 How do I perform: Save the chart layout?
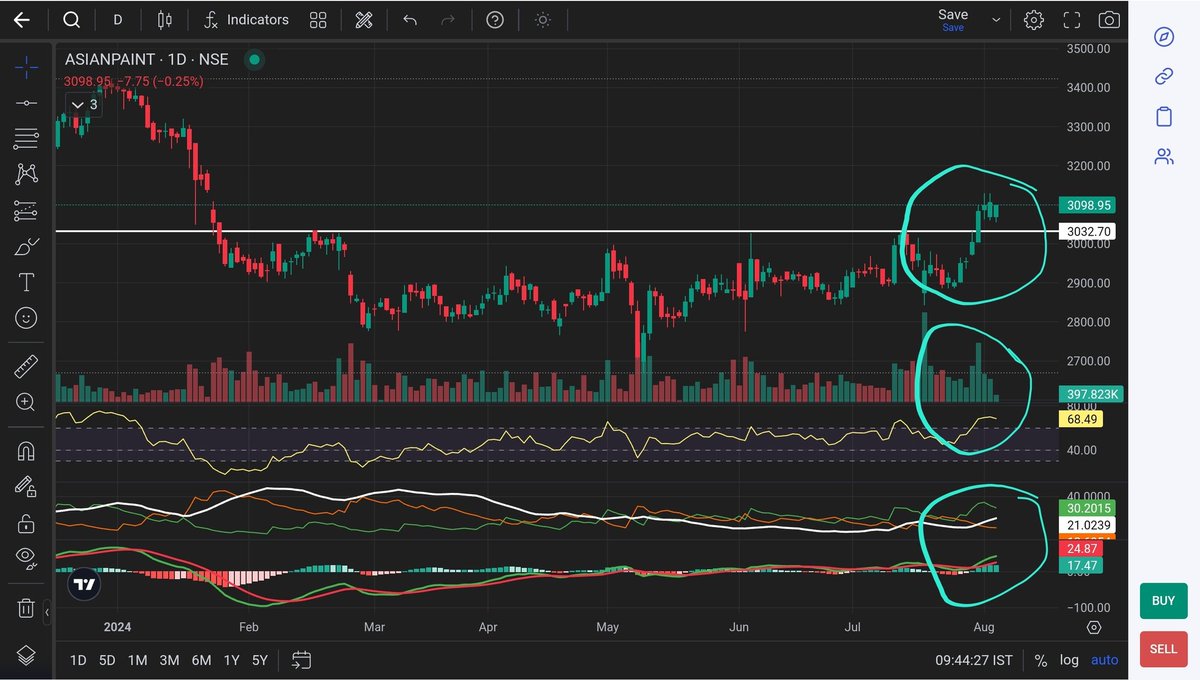point(953,19)
